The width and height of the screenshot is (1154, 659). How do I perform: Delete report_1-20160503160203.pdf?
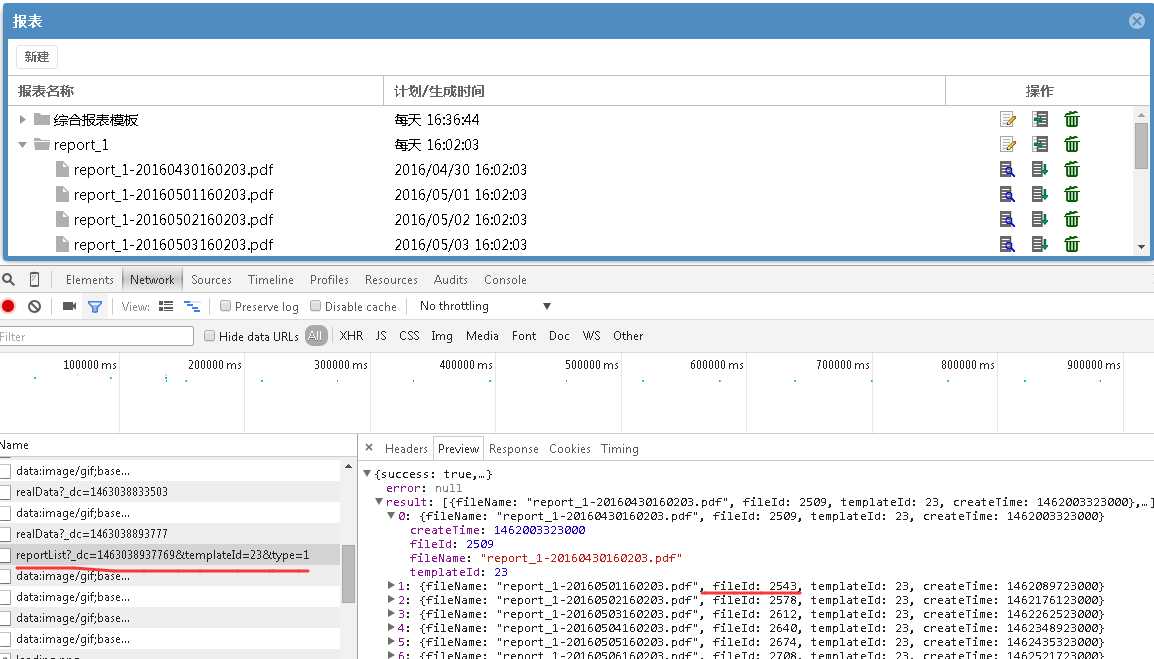coord(1072,244)
